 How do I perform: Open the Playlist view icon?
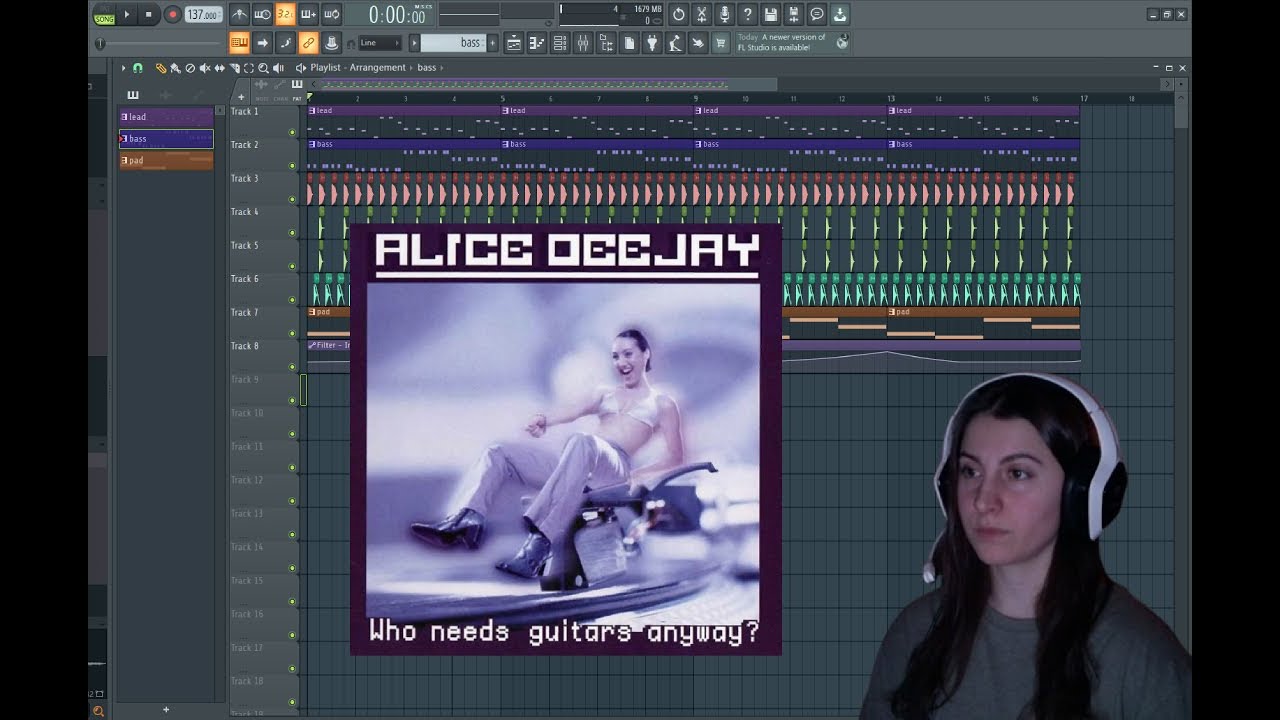(x=514, y=43)
